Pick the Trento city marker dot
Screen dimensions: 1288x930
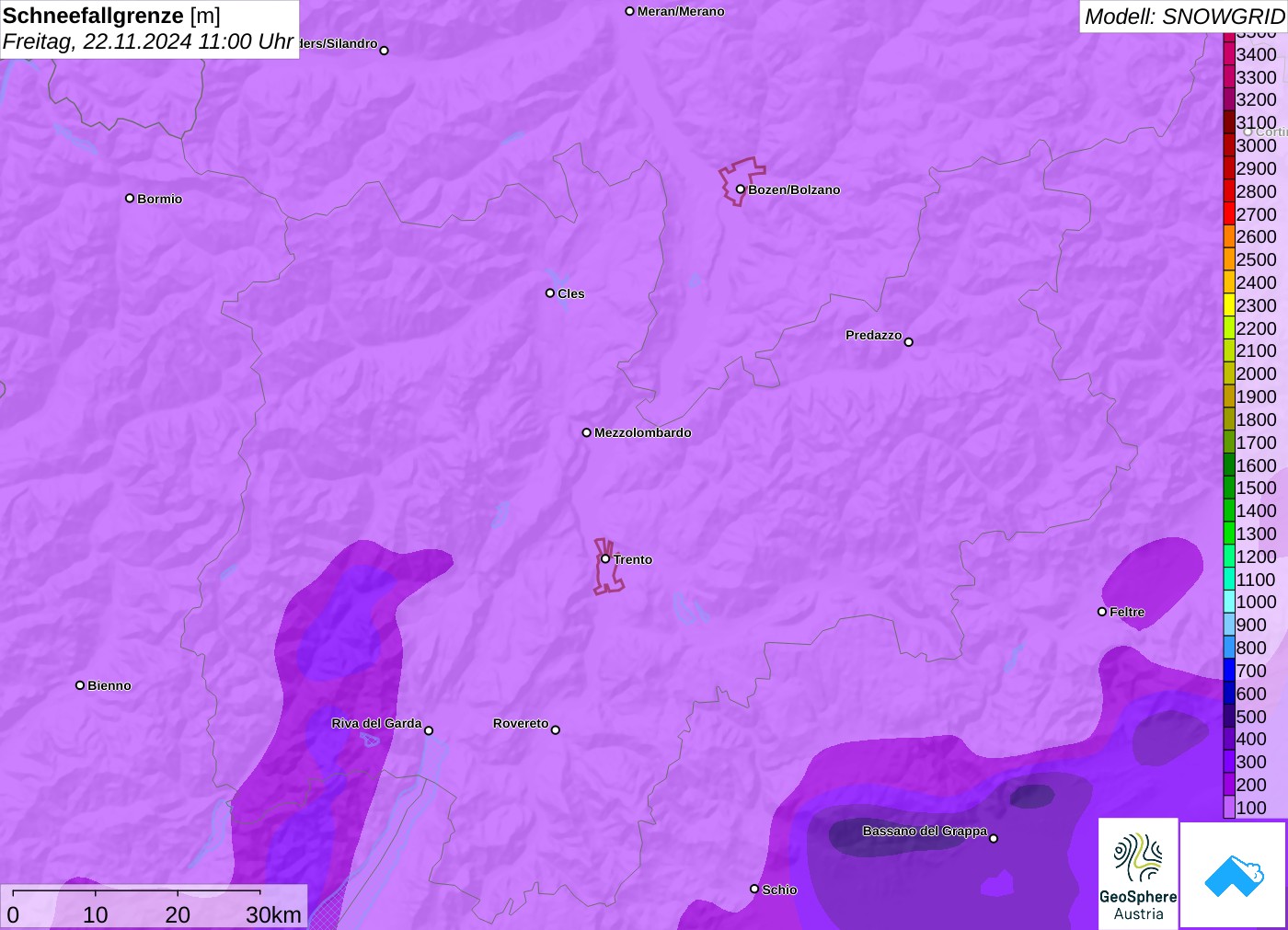605,558
